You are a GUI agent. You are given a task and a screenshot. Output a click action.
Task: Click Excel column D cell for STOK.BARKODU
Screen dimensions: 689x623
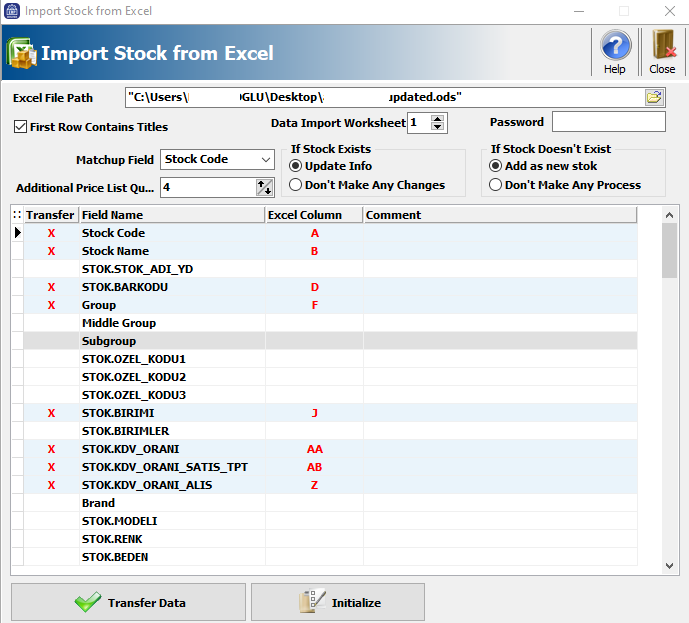pyautogui.click(x=314, y=287)
